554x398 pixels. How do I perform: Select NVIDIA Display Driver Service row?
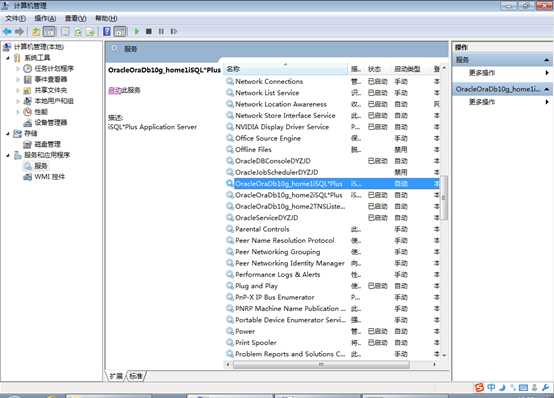[x=332, y=127]
